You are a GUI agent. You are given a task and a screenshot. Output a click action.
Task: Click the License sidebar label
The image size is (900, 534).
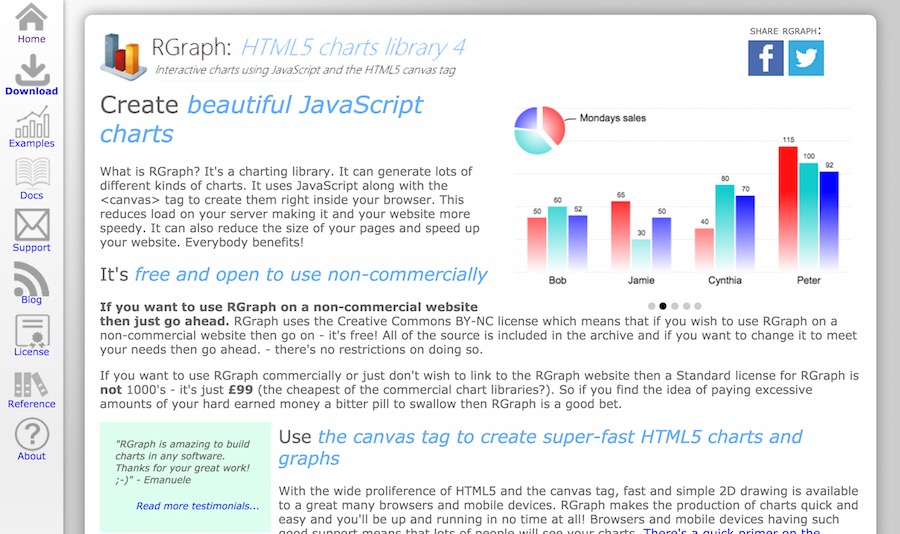pyautogui.click(x=32, y=351)
